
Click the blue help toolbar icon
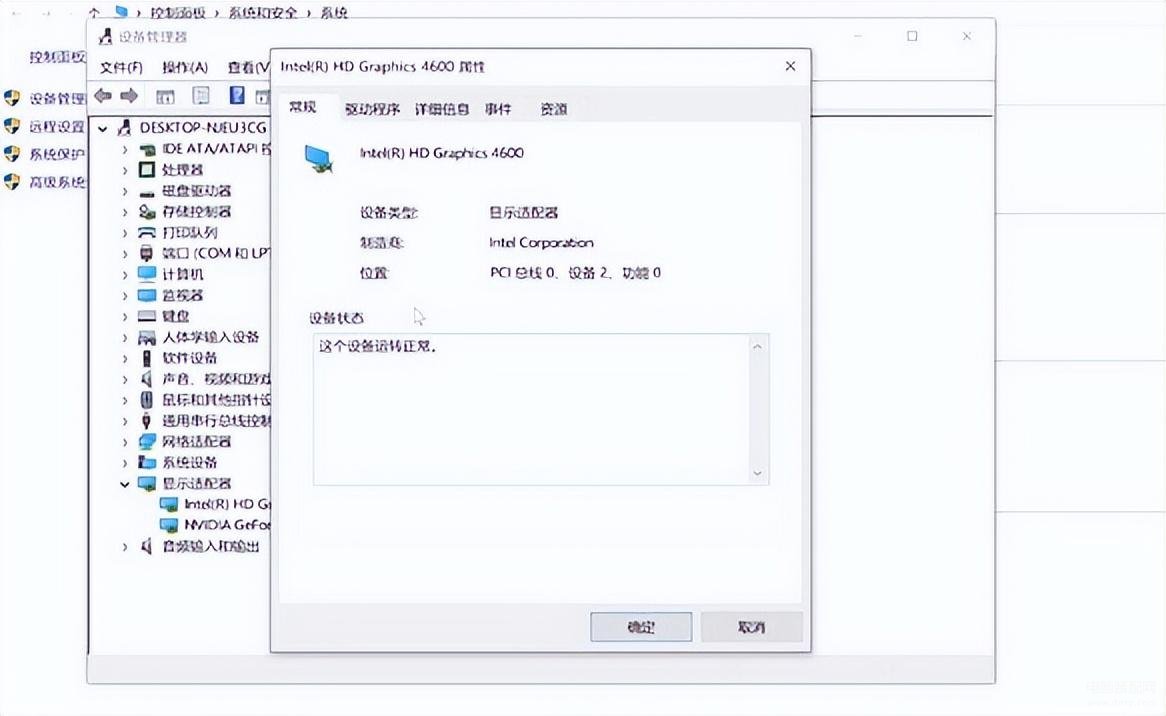(x=236, y=95)
